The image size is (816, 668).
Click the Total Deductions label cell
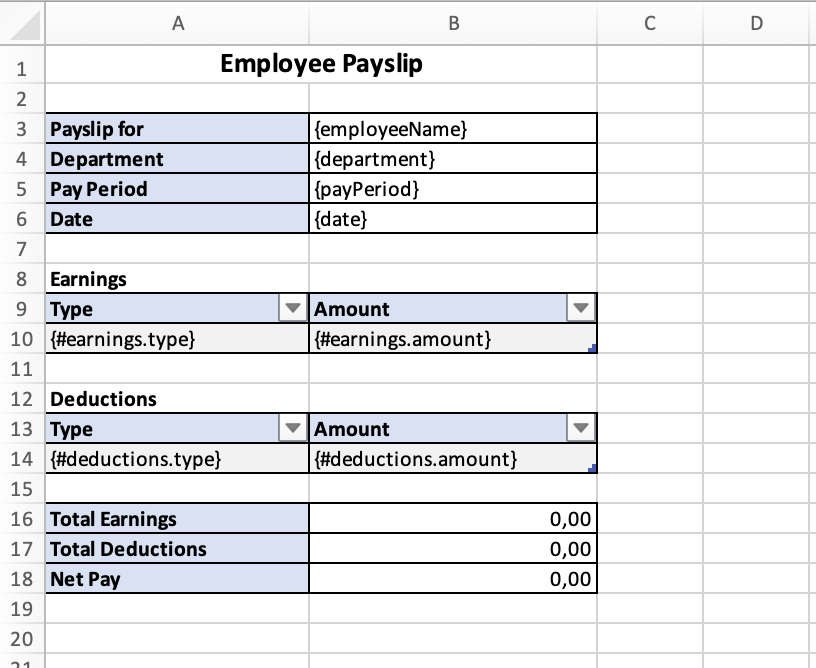(178, 549)
